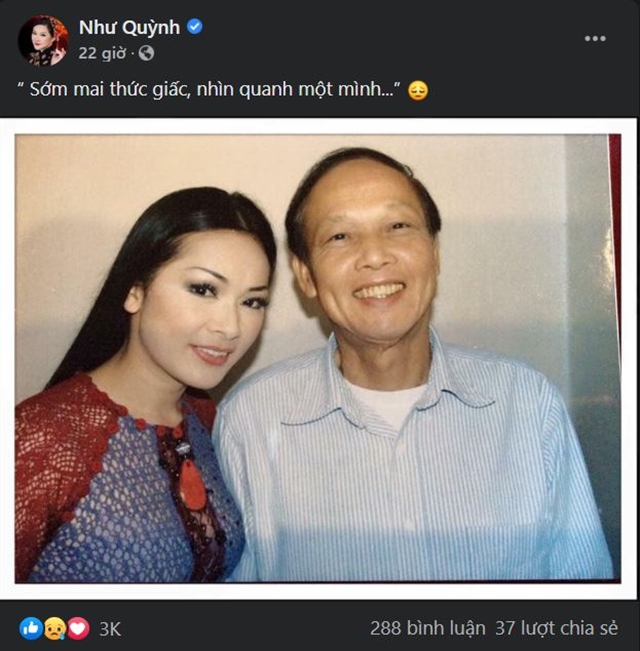Viewport: 640px width, 651px height.
Task: Click the pensive emoji in the caption
Action: [x=418, y=91]
